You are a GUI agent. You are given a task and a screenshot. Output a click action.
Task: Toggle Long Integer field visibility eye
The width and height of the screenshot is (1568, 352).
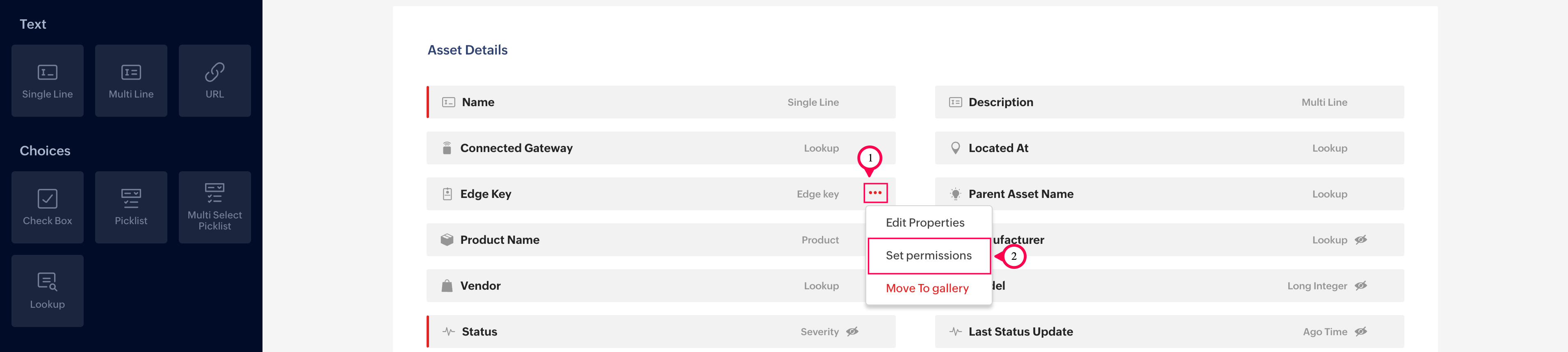[1361, 286]
